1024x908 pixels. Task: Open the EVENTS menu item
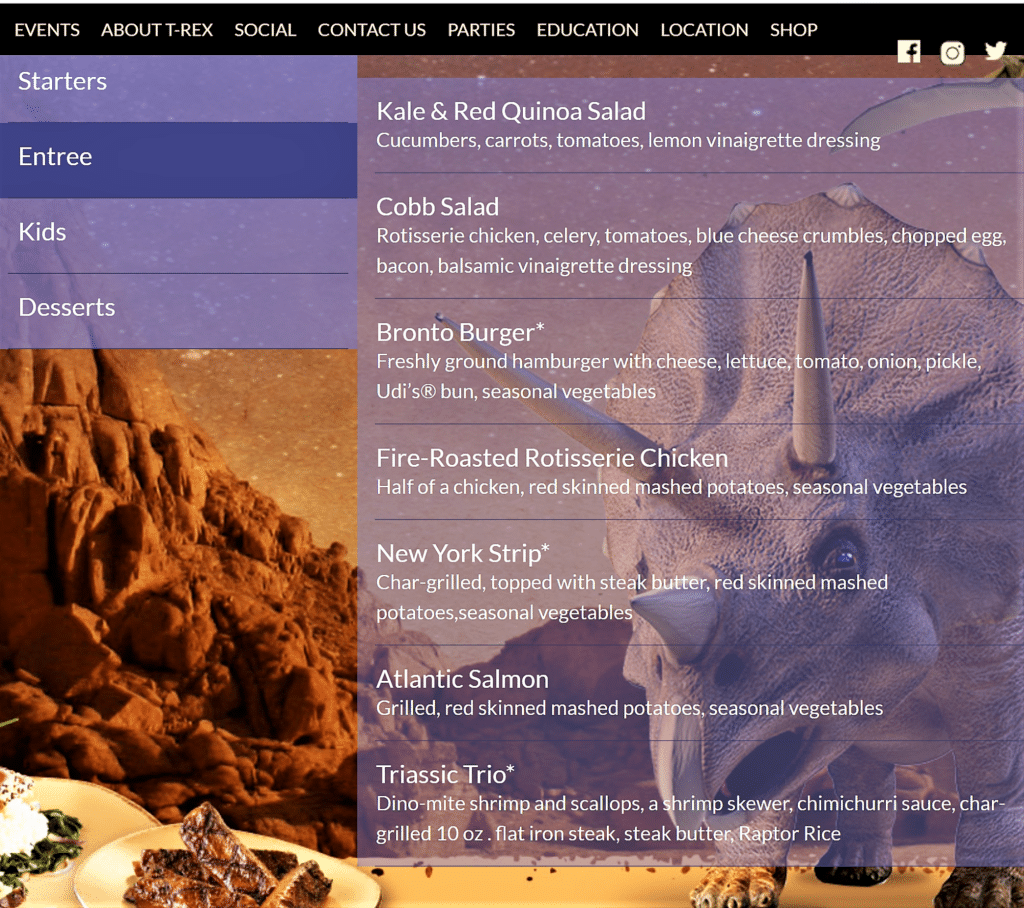(47, 30)
